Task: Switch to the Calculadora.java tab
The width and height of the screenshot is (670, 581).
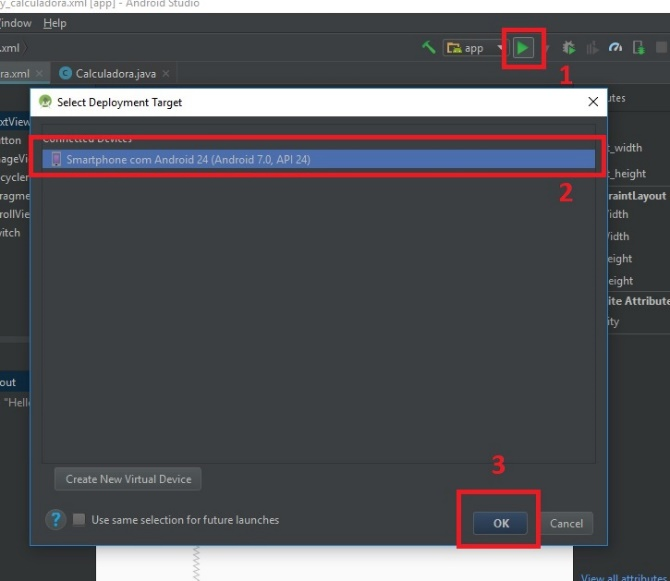Action: [x=116, y=74]
